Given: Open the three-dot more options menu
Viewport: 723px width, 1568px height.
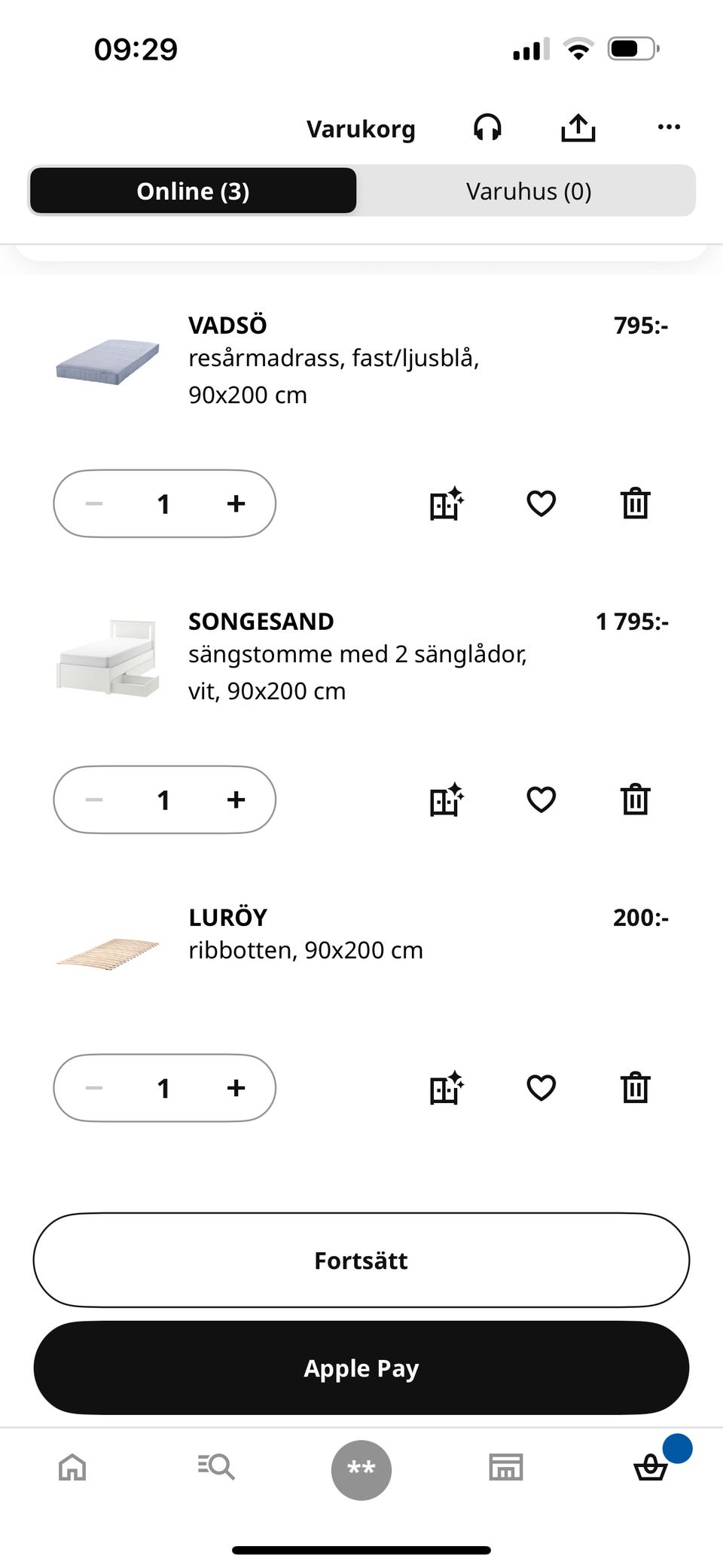Looking at the screenshot, I should (668, 127).
